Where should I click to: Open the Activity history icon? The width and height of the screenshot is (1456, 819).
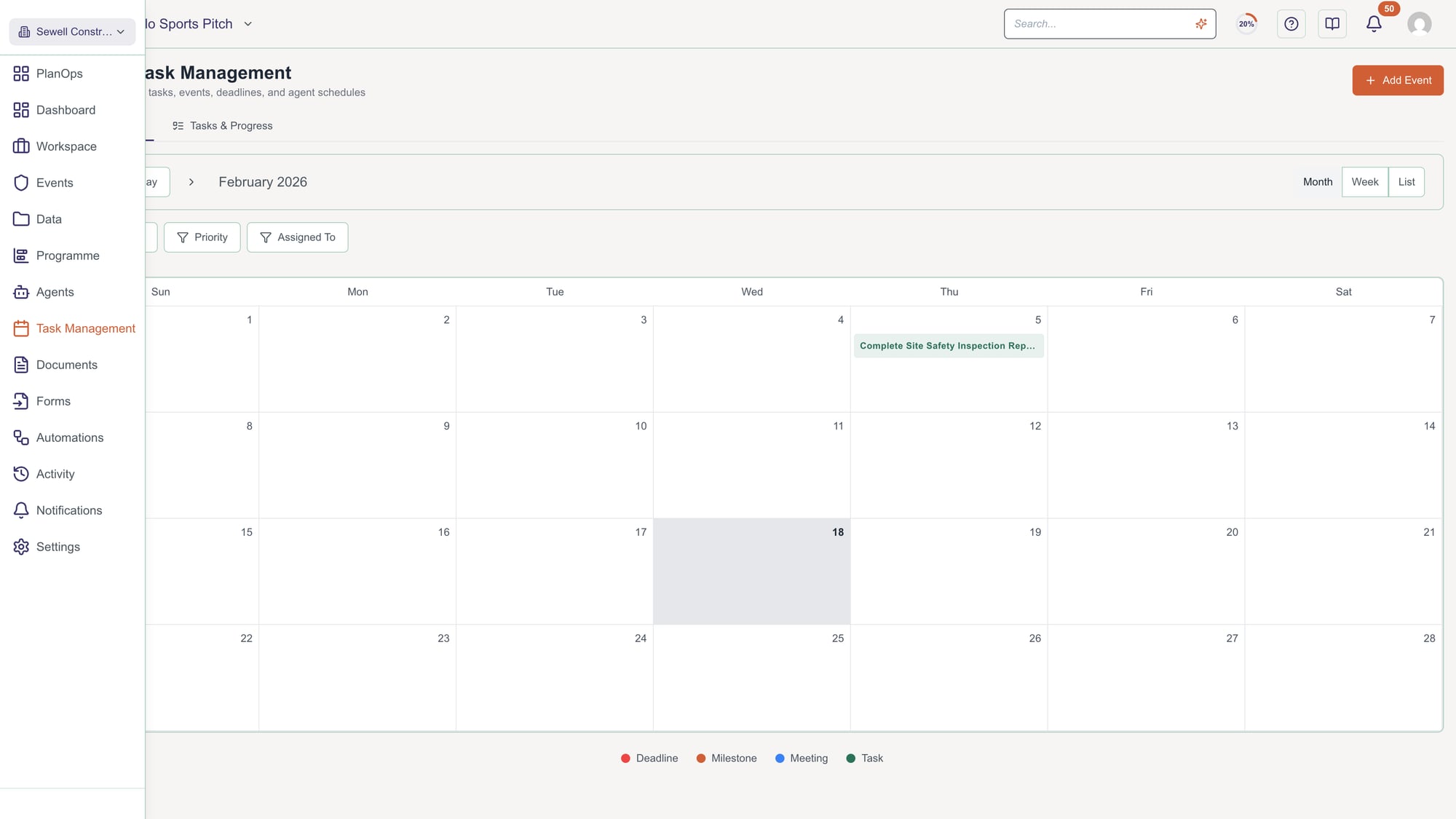(21, 474)
